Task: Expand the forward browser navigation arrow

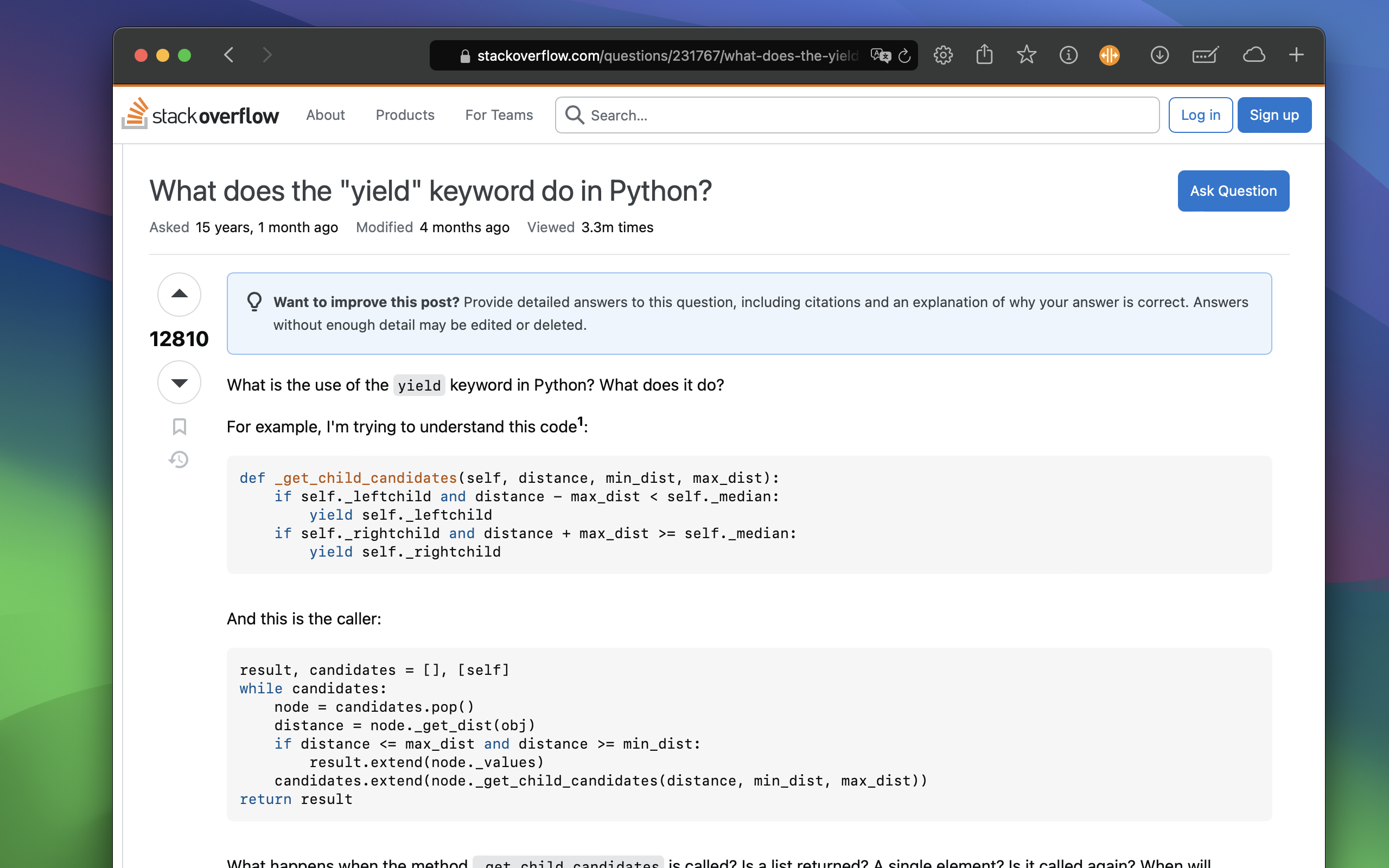Action: point(266,55)
